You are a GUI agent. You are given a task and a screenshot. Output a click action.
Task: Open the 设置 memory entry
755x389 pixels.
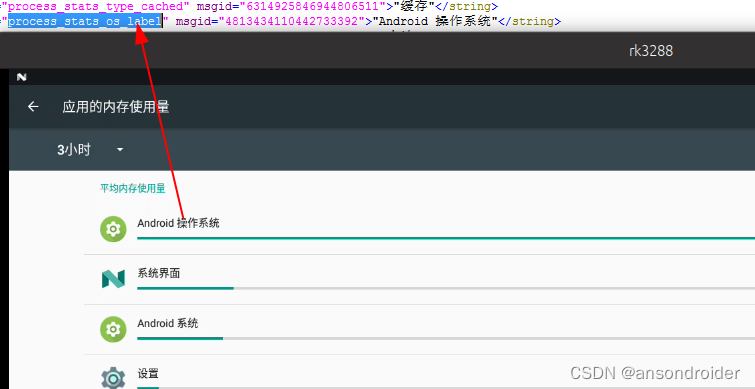coord(419,372)
